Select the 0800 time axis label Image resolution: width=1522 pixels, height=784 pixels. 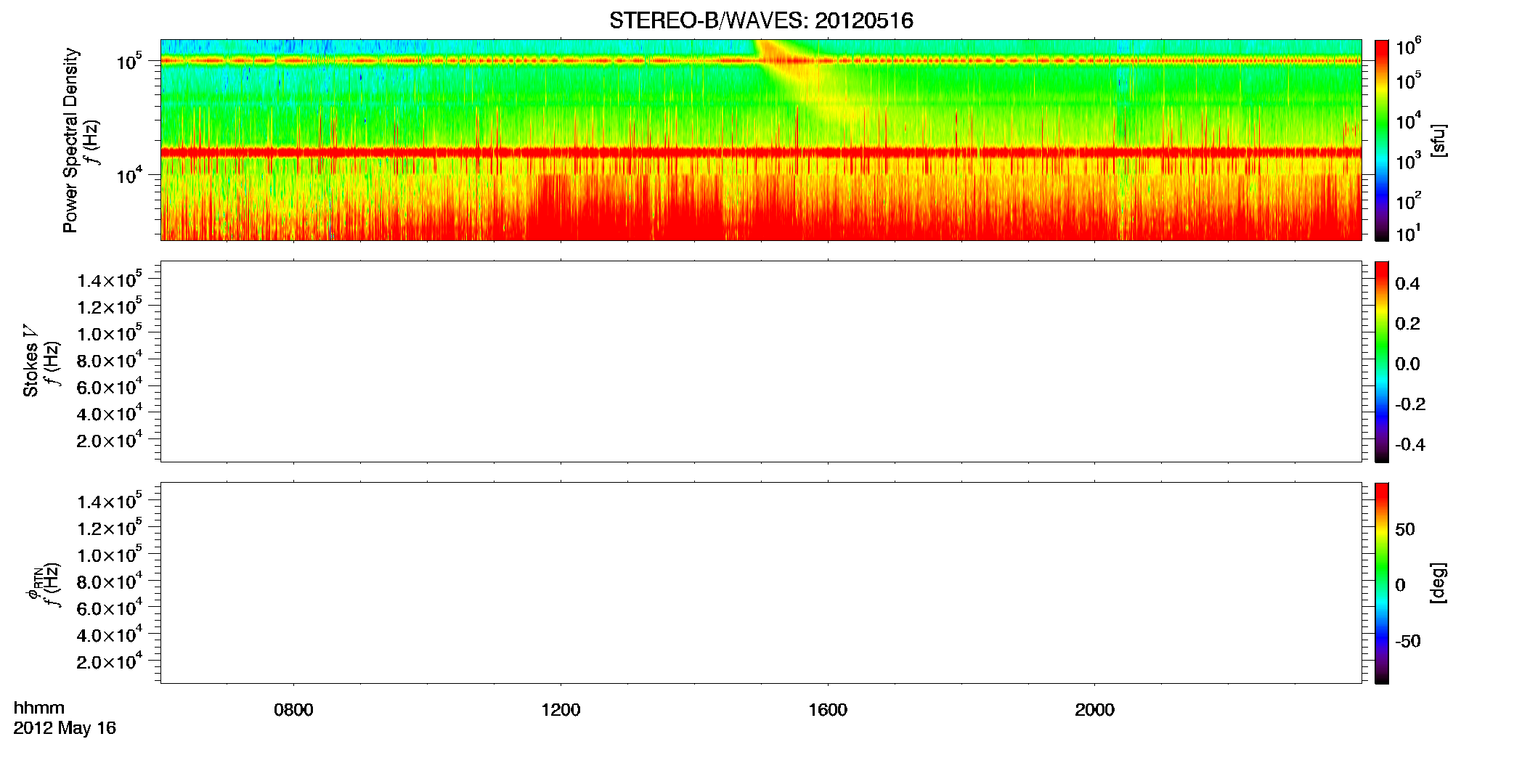pyautogui.click(x=293, y=710)
